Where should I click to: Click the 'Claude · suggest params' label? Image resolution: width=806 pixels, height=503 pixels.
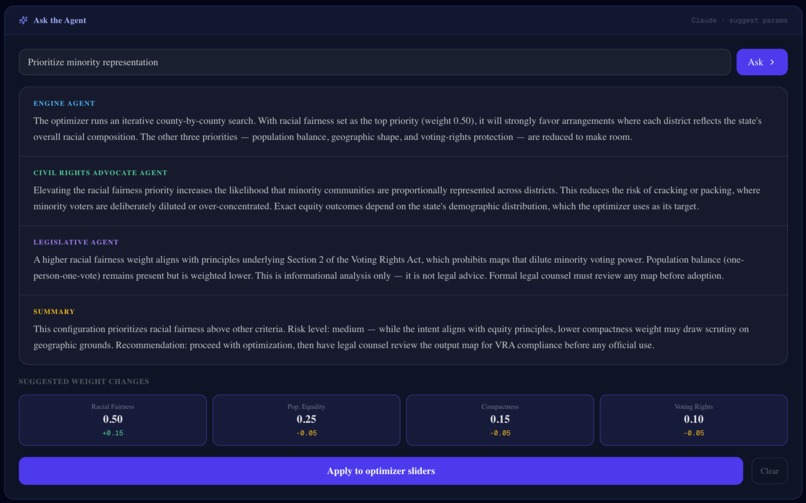(739, 21)
